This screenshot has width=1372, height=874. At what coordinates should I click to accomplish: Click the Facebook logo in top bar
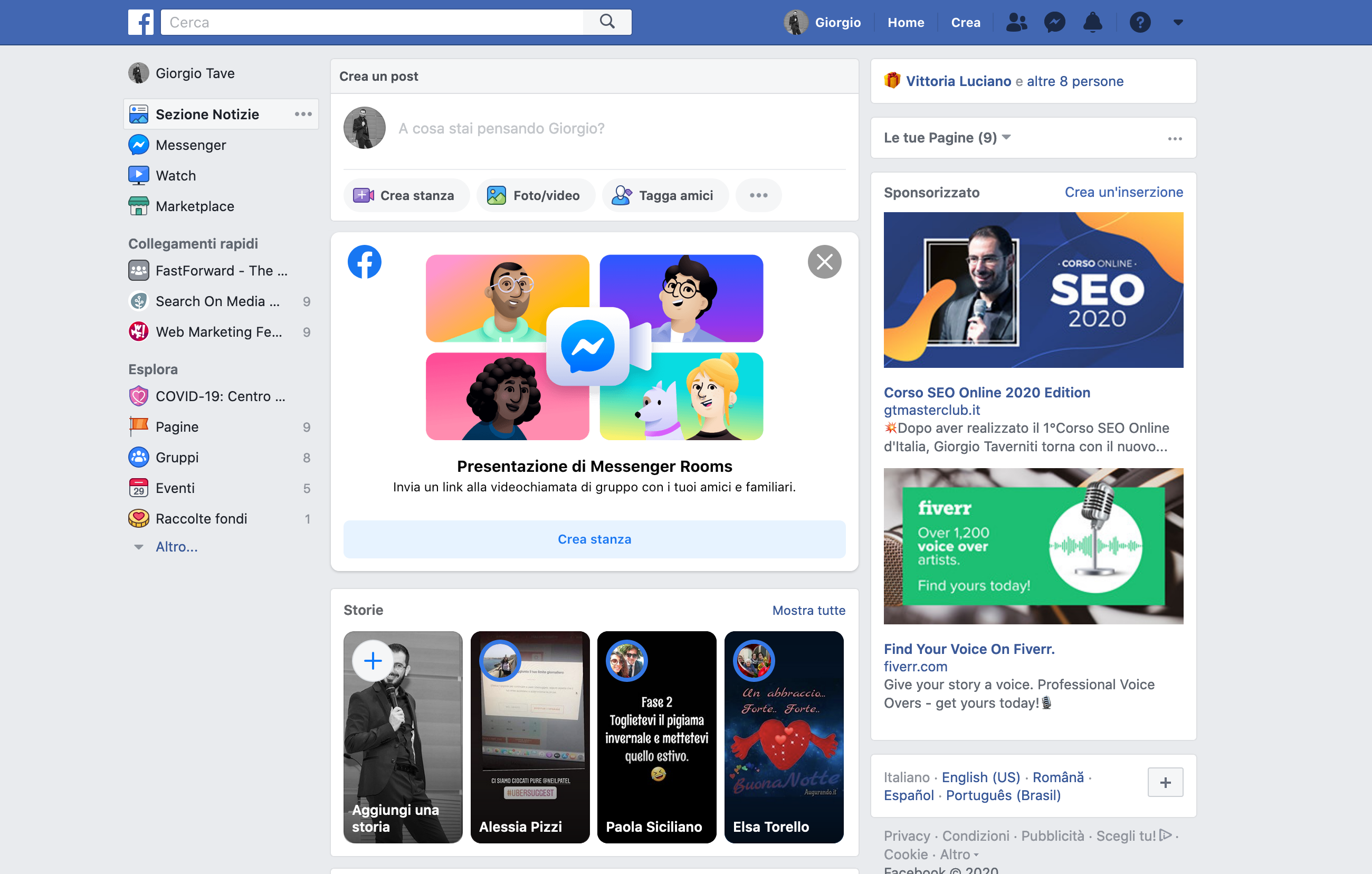coord(140,22)
